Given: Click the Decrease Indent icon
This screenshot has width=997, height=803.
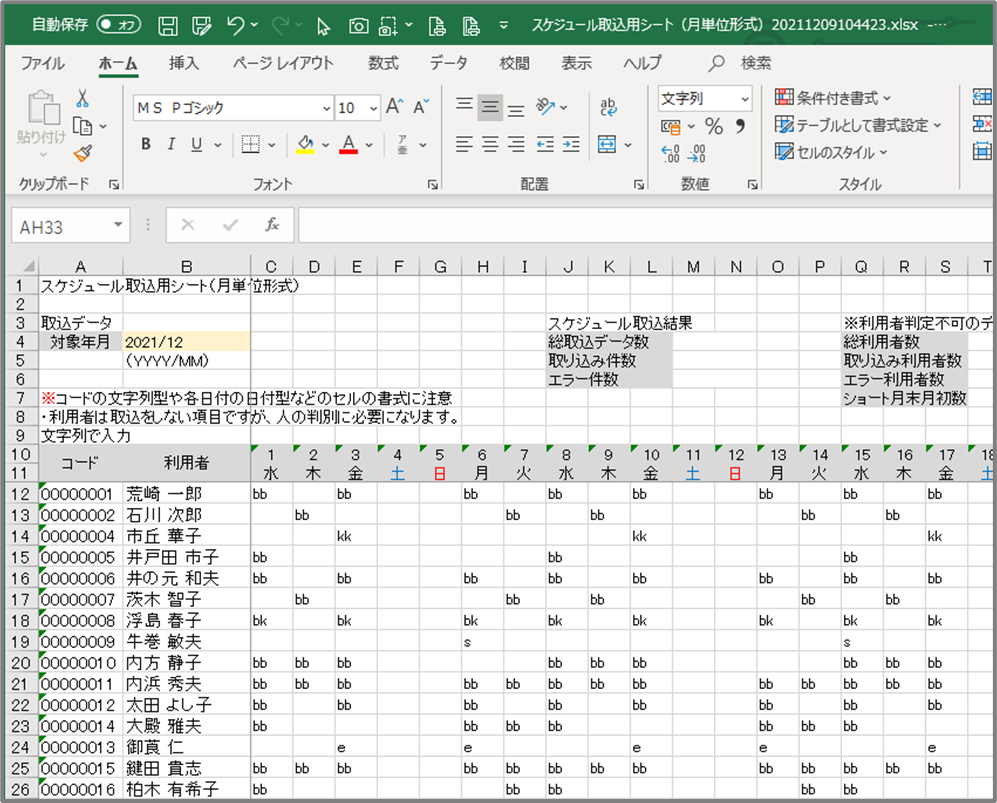Looking at the screenshot, I should coord(546,144).
